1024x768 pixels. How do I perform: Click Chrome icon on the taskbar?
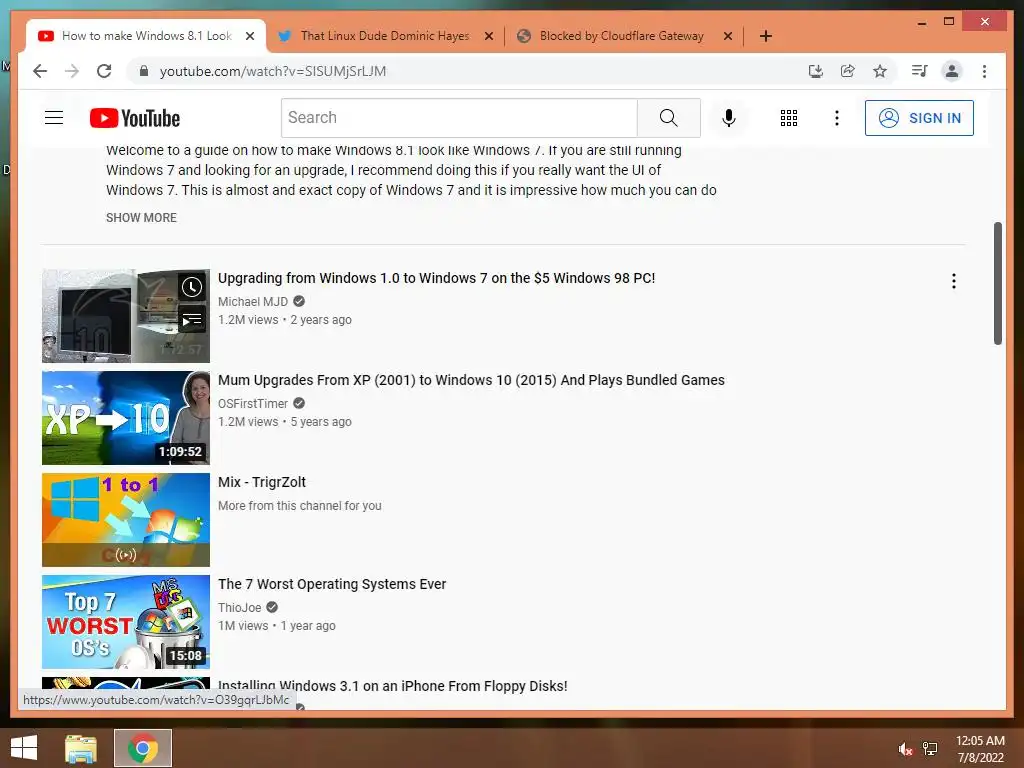click(142, 748)
